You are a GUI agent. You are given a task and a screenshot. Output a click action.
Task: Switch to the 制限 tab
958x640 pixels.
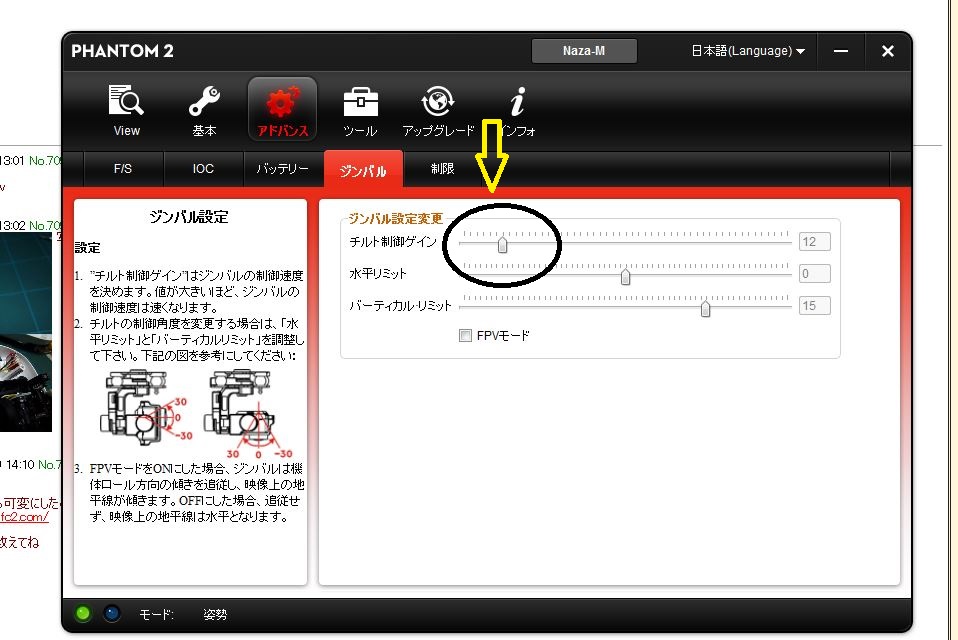click(x=442, y=169)
